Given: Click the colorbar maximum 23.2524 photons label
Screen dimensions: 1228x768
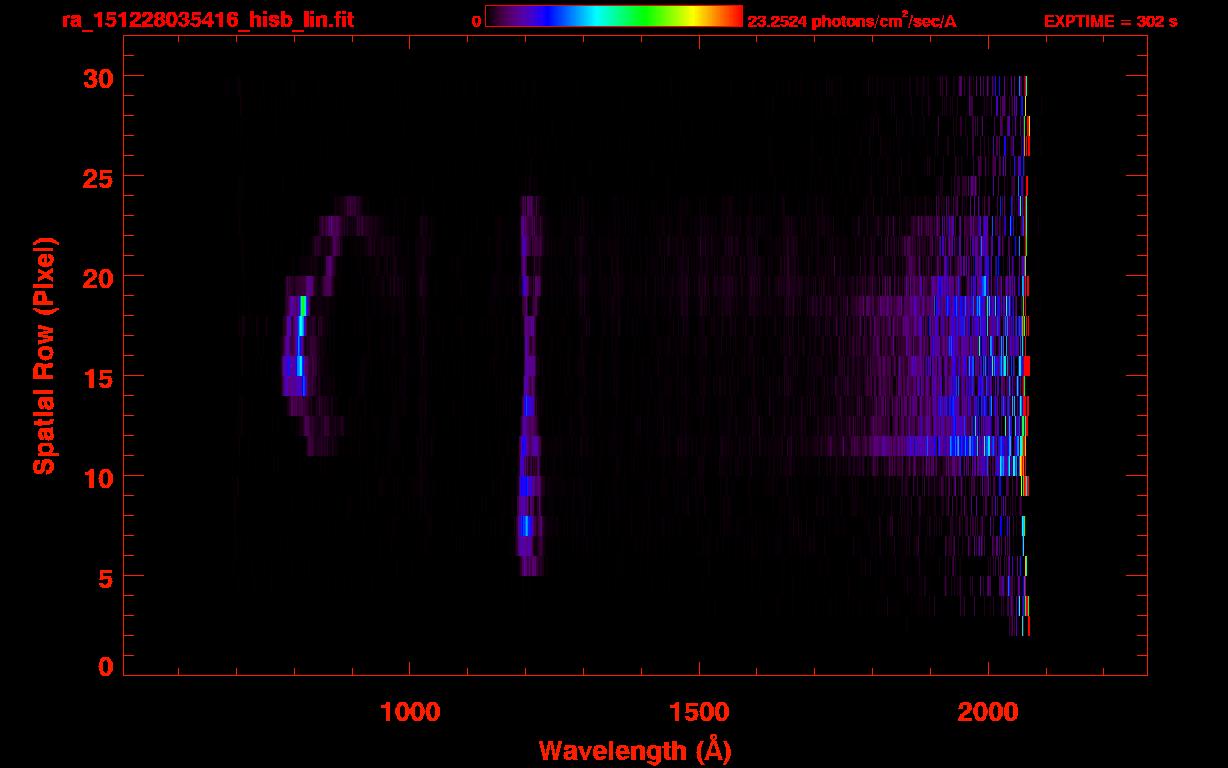Looking at the screenshot, I should pos(852,20).
